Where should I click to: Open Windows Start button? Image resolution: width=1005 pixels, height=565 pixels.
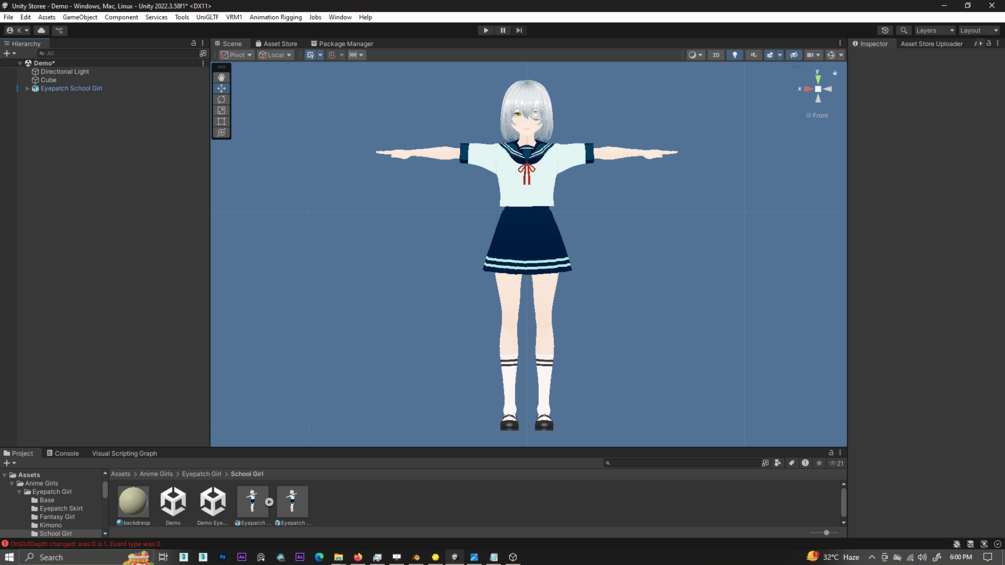[x=9, y=557]
